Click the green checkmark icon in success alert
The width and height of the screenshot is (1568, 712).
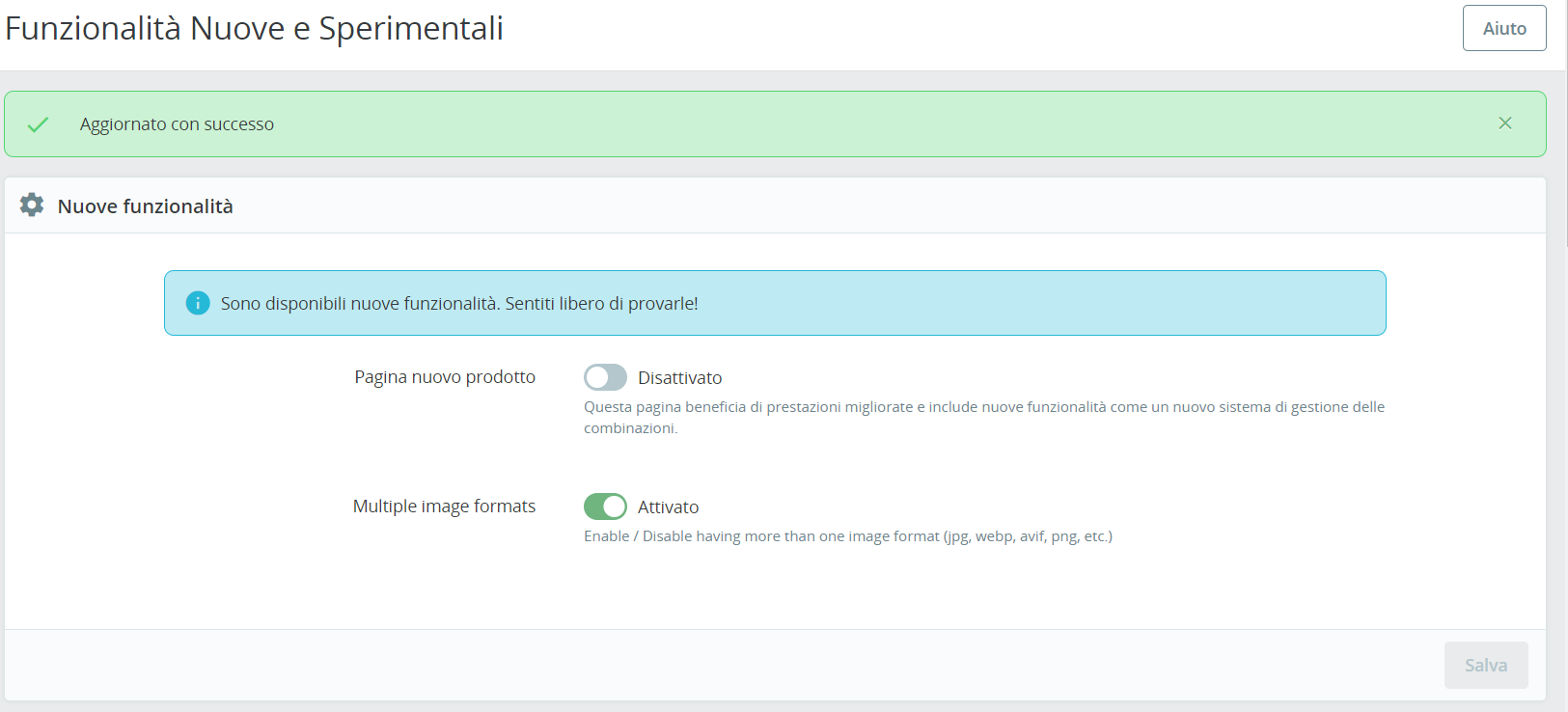(x=38, y=124)
